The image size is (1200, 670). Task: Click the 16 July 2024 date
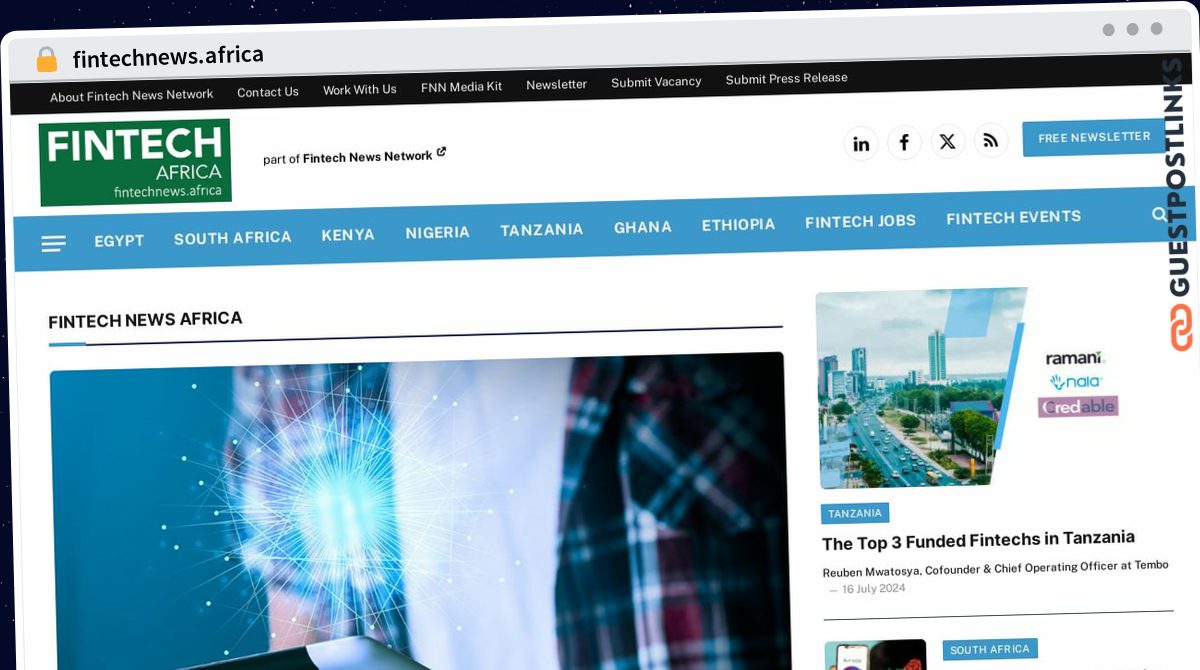point(873,588)
